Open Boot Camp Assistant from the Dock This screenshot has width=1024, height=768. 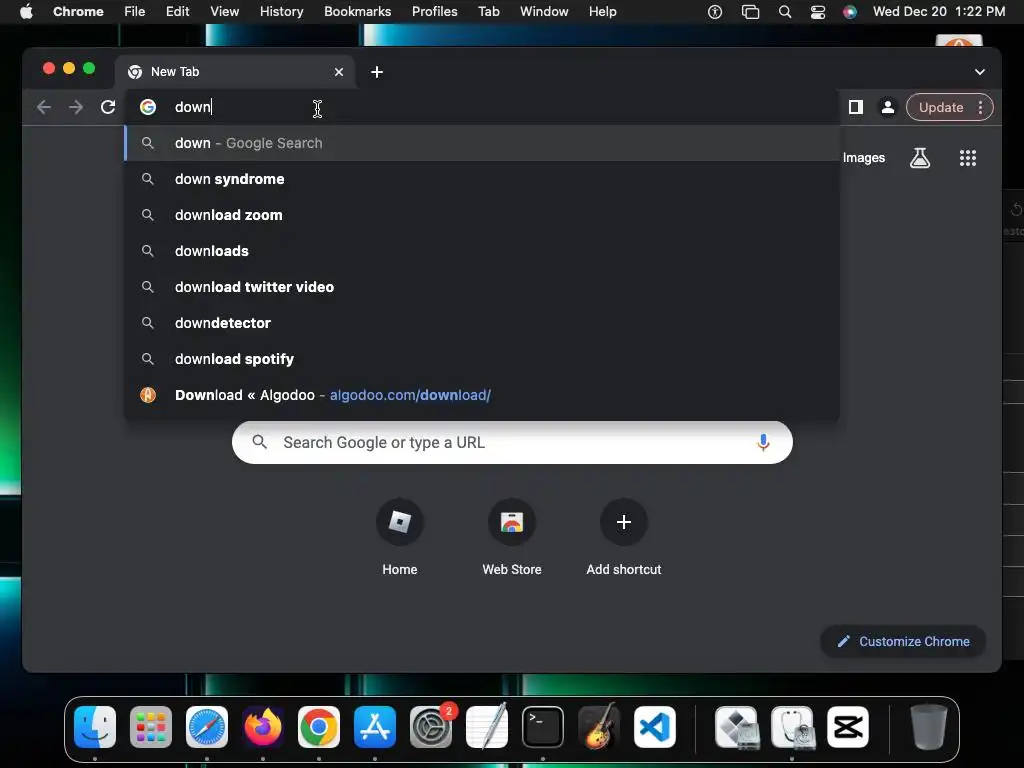tap(737, 727)
